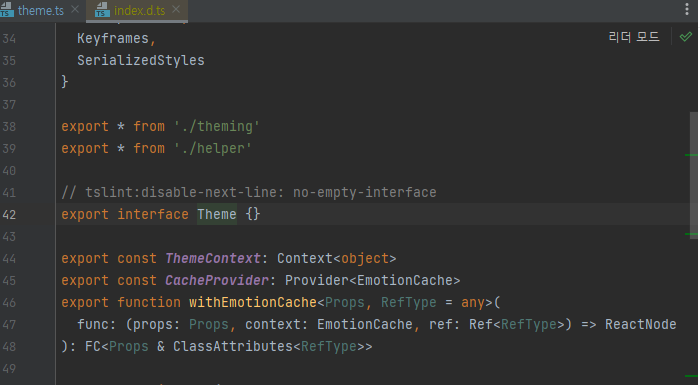Viewport: 700px width, 385px height.
Task: Click the closing brace on line 36
Action: pos(65,82)
